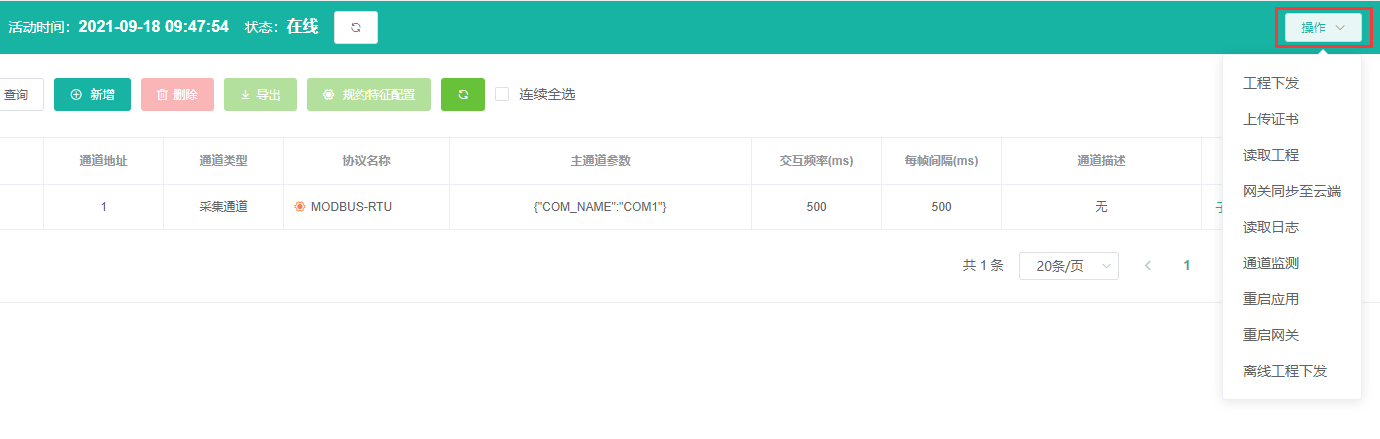Viewport: 1380px width, 439px height.
Task: Choose 读取日志 from the menu
Action: click(x=1270, y=227)
